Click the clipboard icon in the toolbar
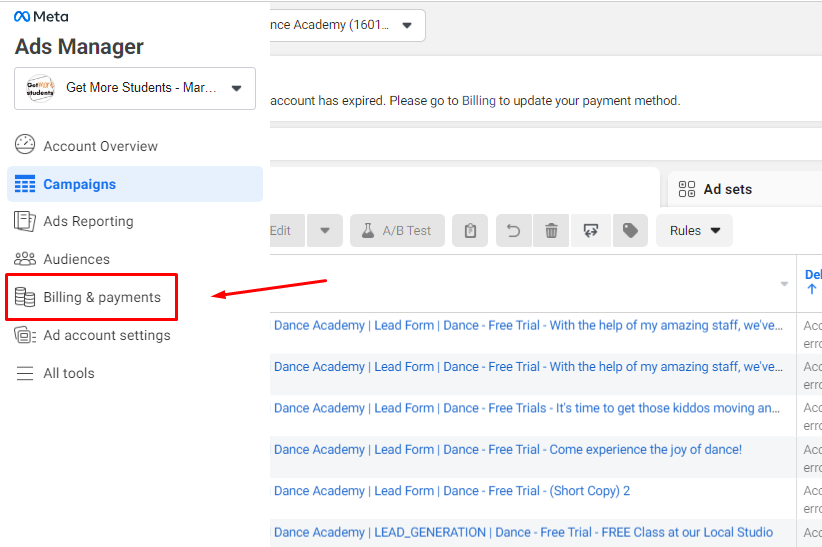This screenshot has height=547, width=822. pos(470,230)
